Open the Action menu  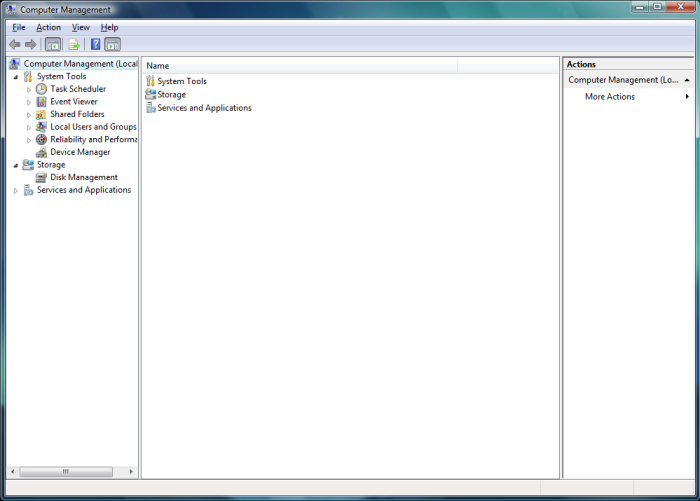(48, 27)
